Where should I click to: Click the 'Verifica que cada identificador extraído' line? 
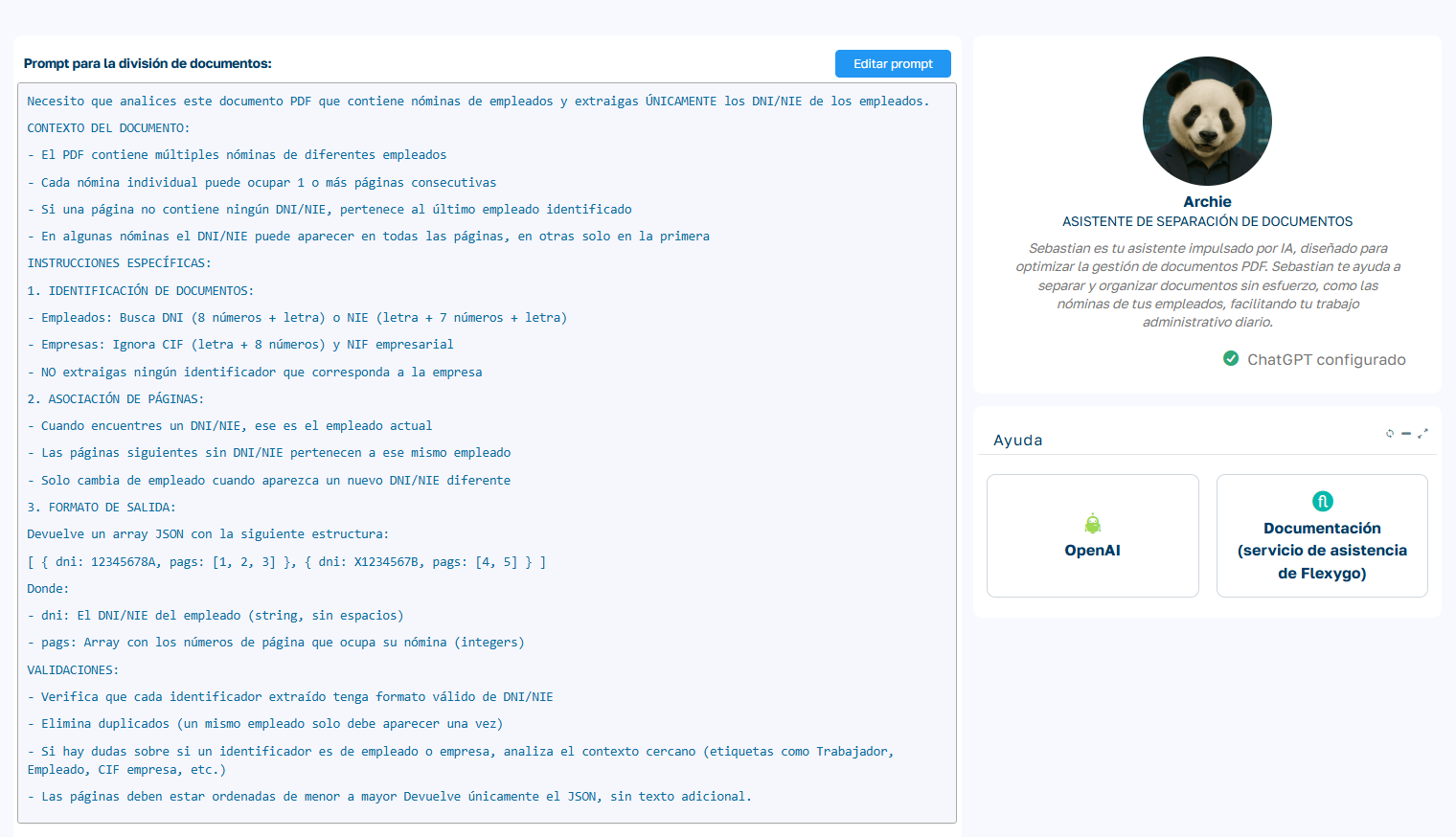click(x=290, y=696)
